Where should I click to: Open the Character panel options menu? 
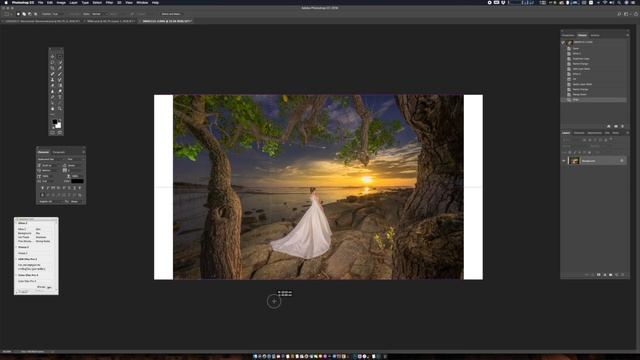click(x=84, y=152)
